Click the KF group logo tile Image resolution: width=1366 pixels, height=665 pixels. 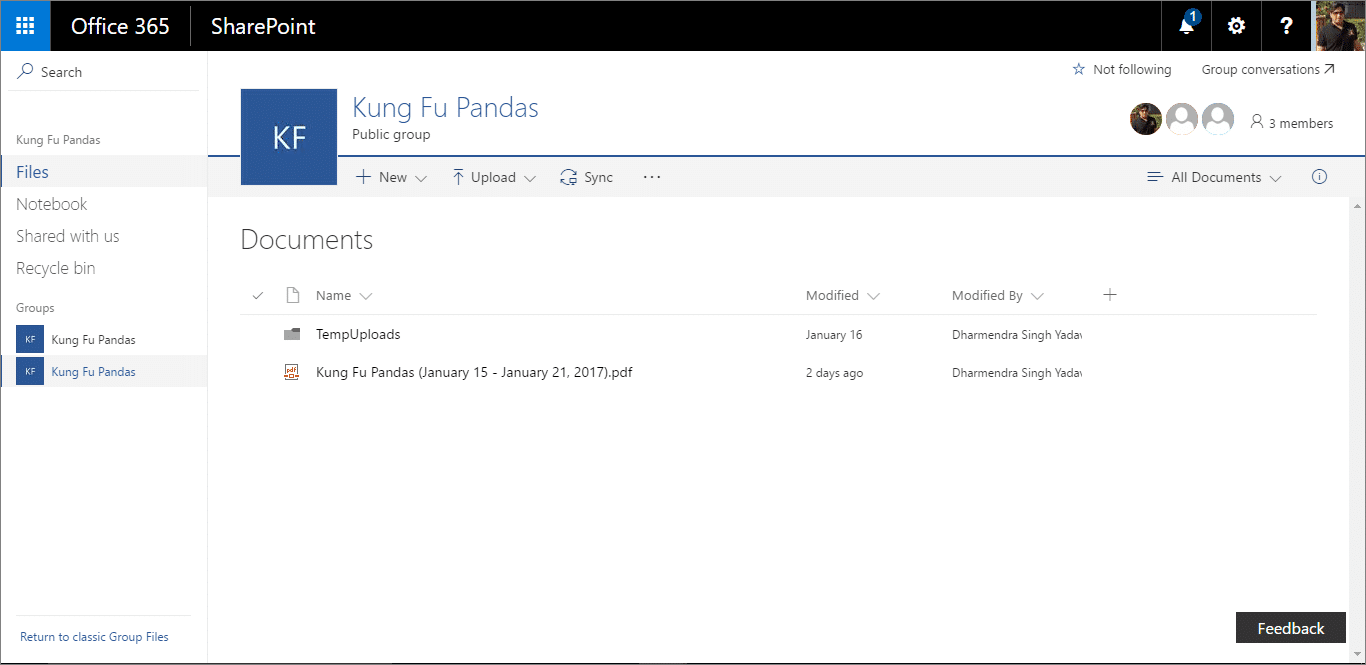point(289,137)
